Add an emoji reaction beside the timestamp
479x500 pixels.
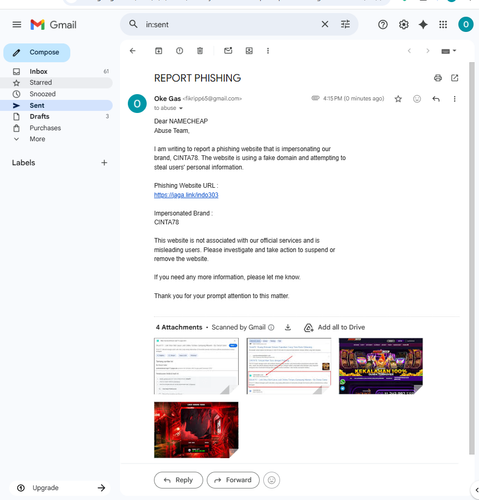pyautogui.click(x=417, y=99)
